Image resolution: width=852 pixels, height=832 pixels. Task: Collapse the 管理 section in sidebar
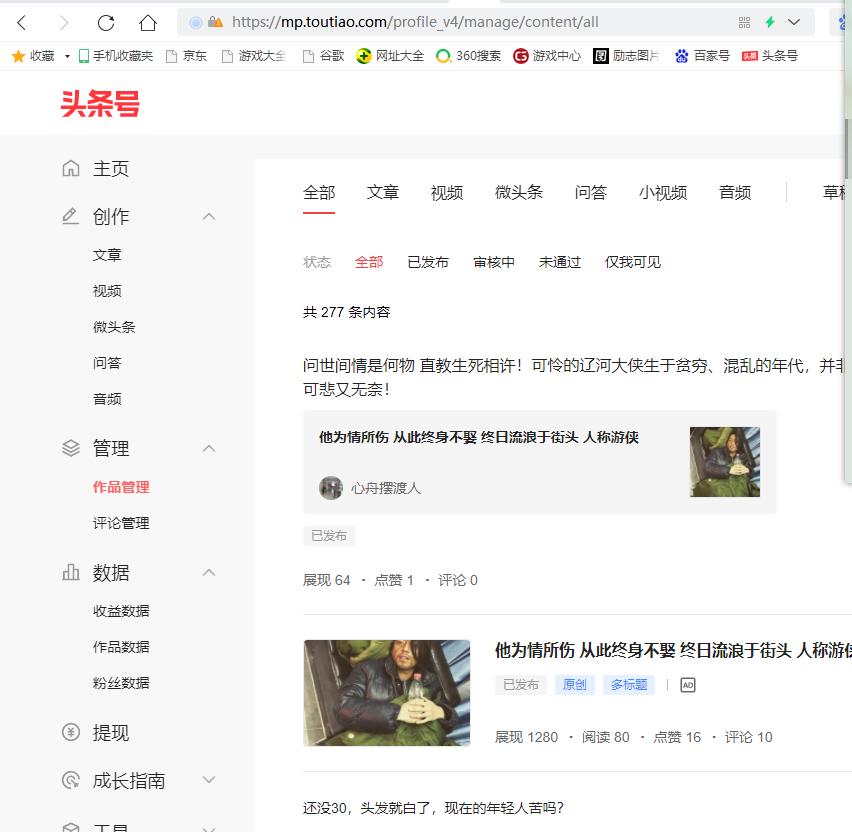point(209,449)
